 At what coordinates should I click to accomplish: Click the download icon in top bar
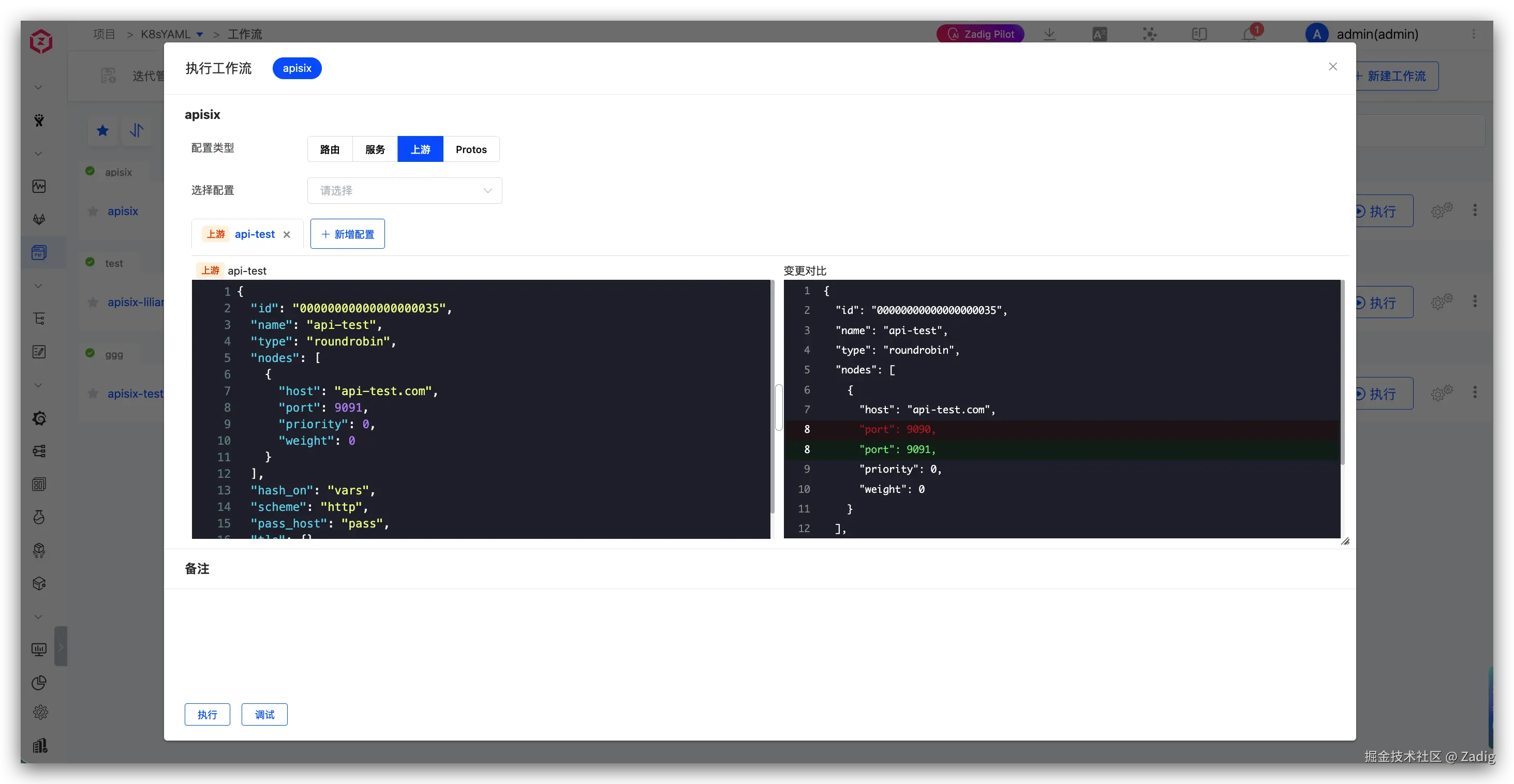point(1049,35)
